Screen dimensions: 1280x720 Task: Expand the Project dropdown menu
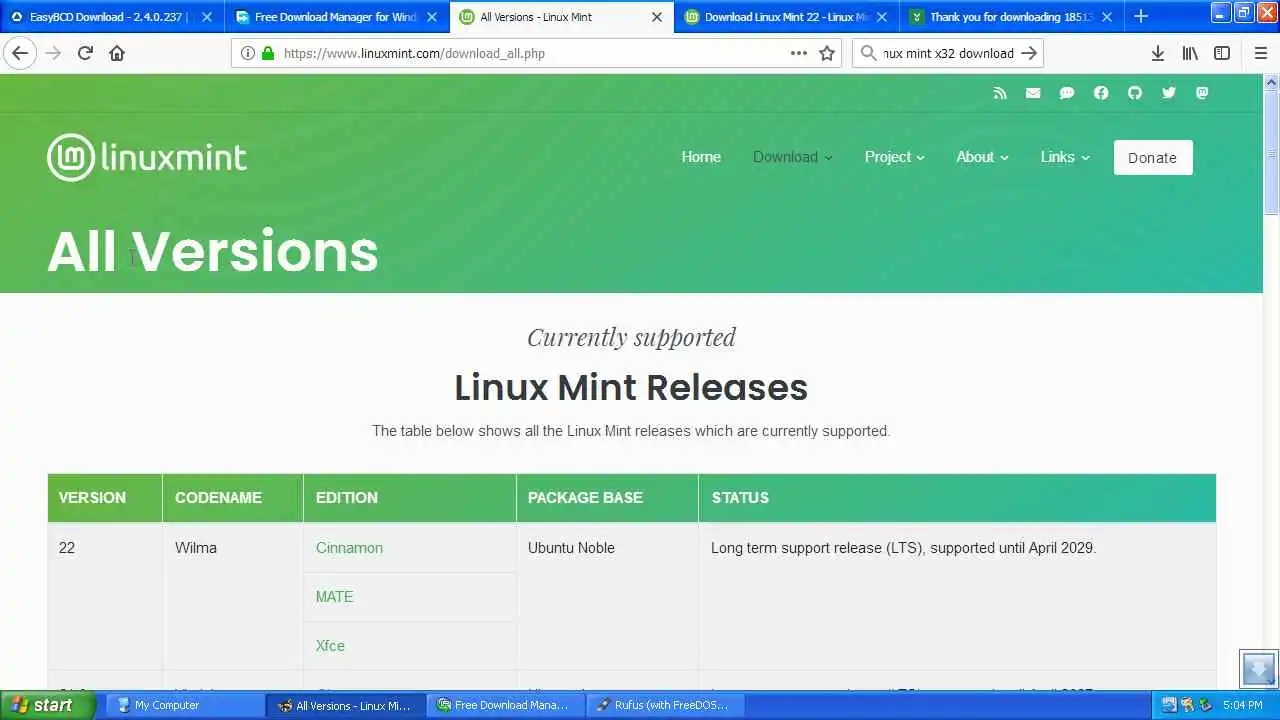(894, 157)
